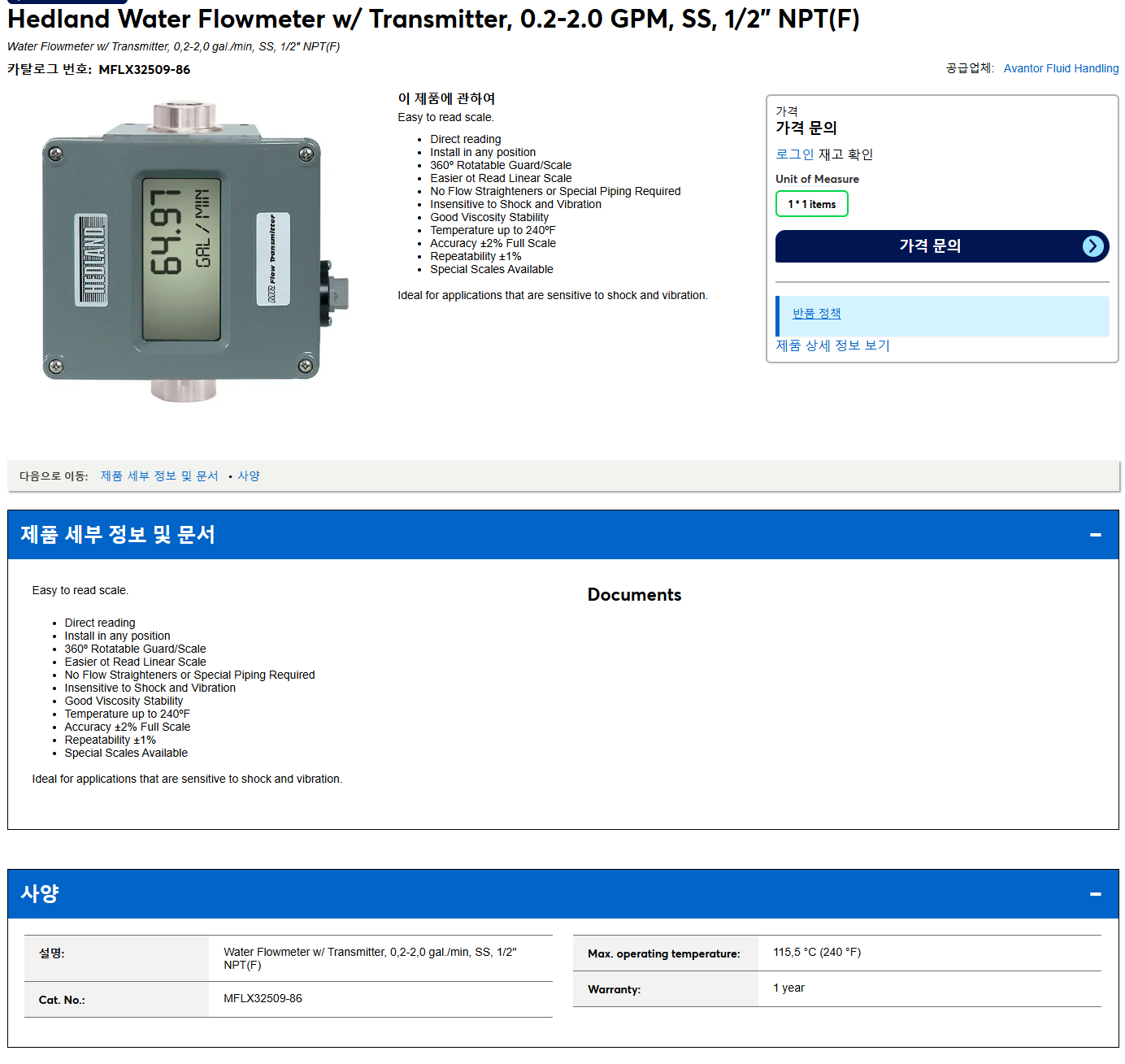Click the '115,5 °C (240 °F)' temperature value
Viewport: 1125px width, 1064px height.
pyautogui.click(x=817, y=952)
